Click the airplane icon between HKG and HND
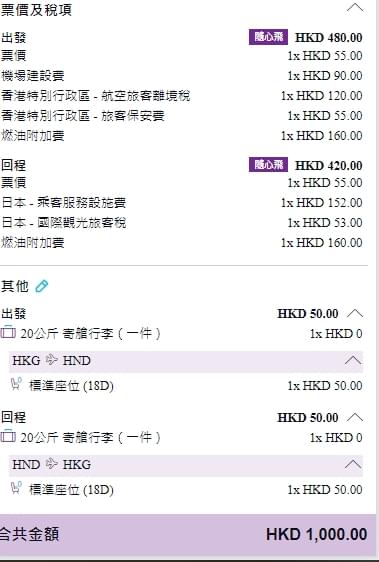379x562 pixels. (52, 360)
